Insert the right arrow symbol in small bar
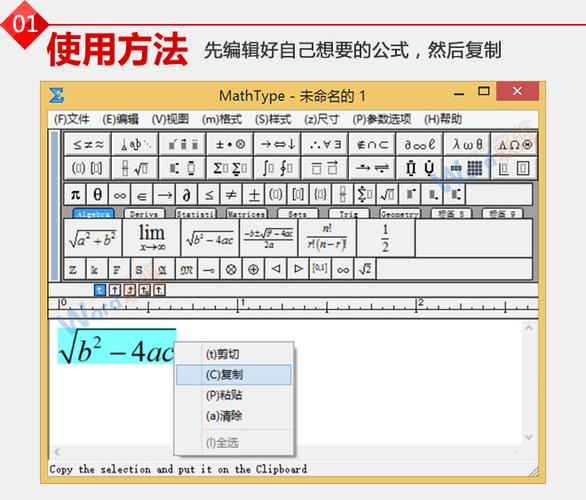This screenshot has height=500, width=586. (164, 195)
